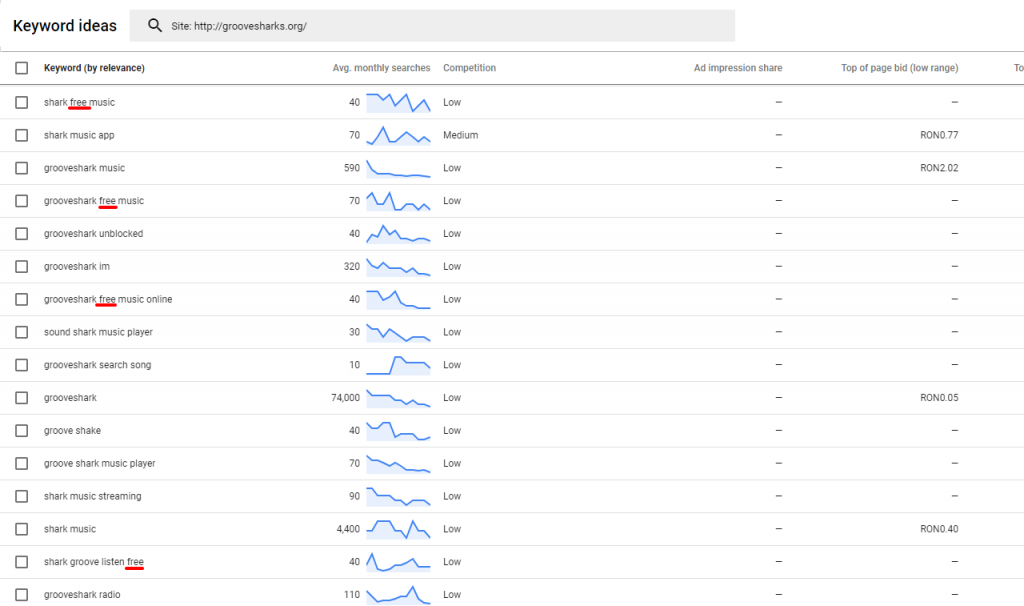This screenshot has width=1024, height=606.
Task: Click keyword 'shark music streaming'
Action: 93,496
